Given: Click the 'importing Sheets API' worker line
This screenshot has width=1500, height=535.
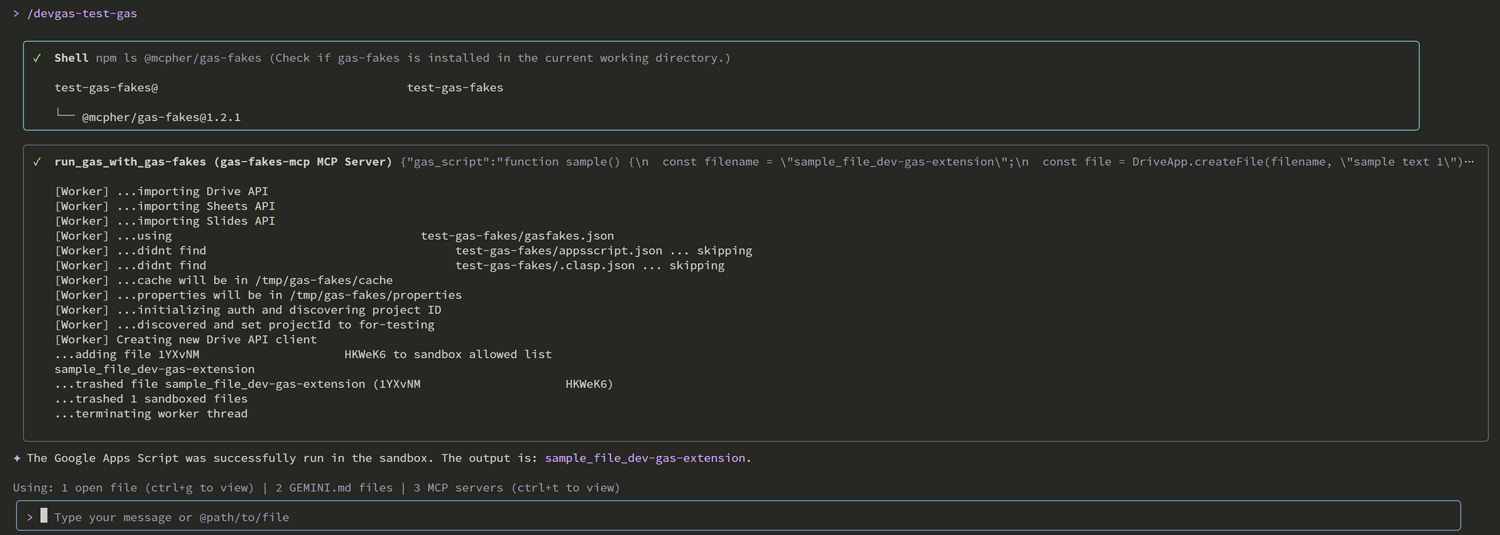Looking at the screenshot, I should 164,206.
